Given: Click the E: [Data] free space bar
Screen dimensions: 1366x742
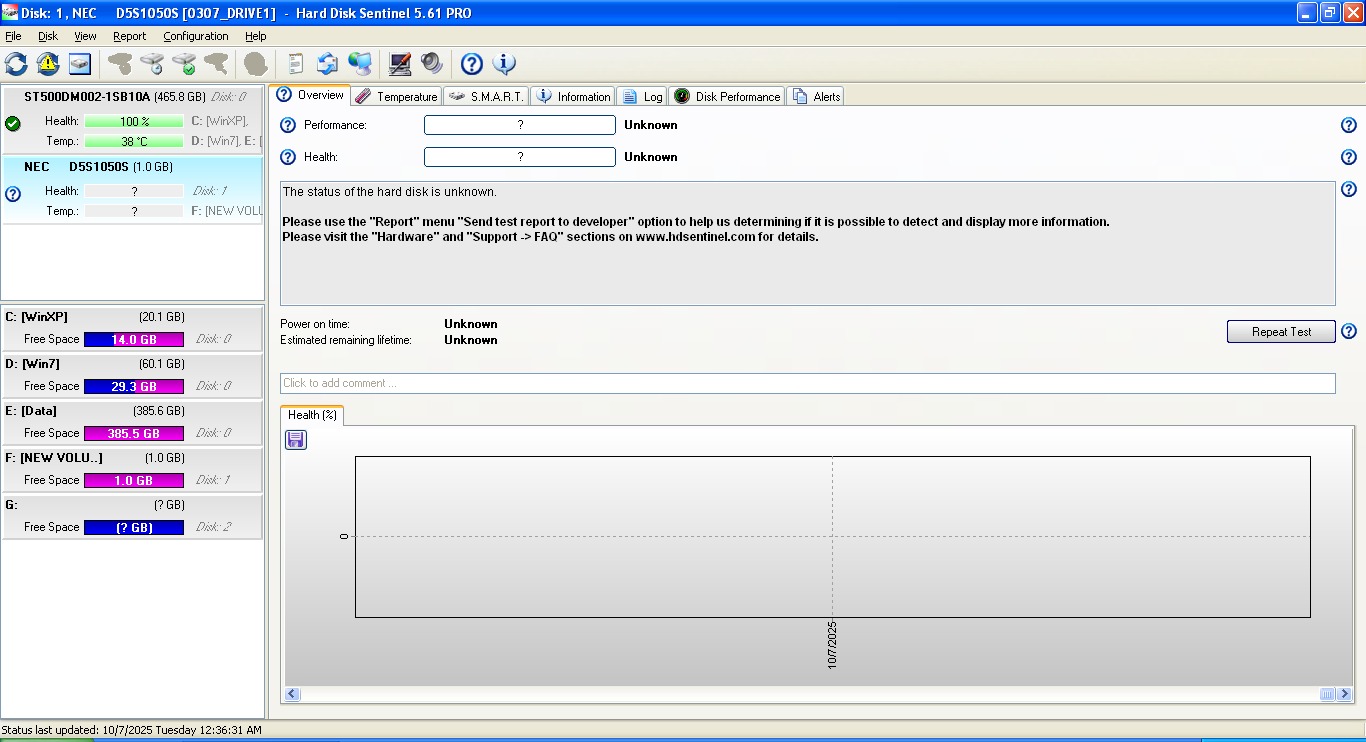Looking at the screenshot, I should tap(134, 434).
